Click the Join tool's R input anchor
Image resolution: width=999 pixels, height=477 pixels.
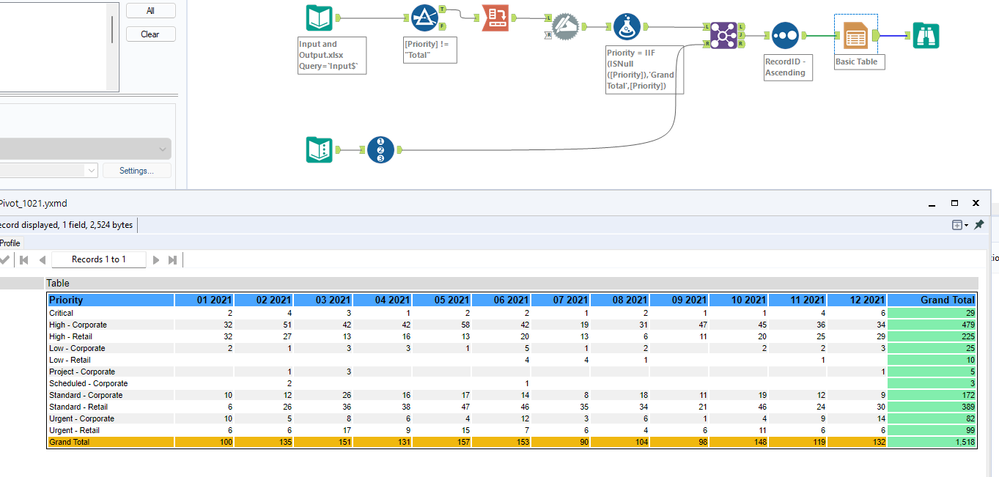(x=707, y=44)
